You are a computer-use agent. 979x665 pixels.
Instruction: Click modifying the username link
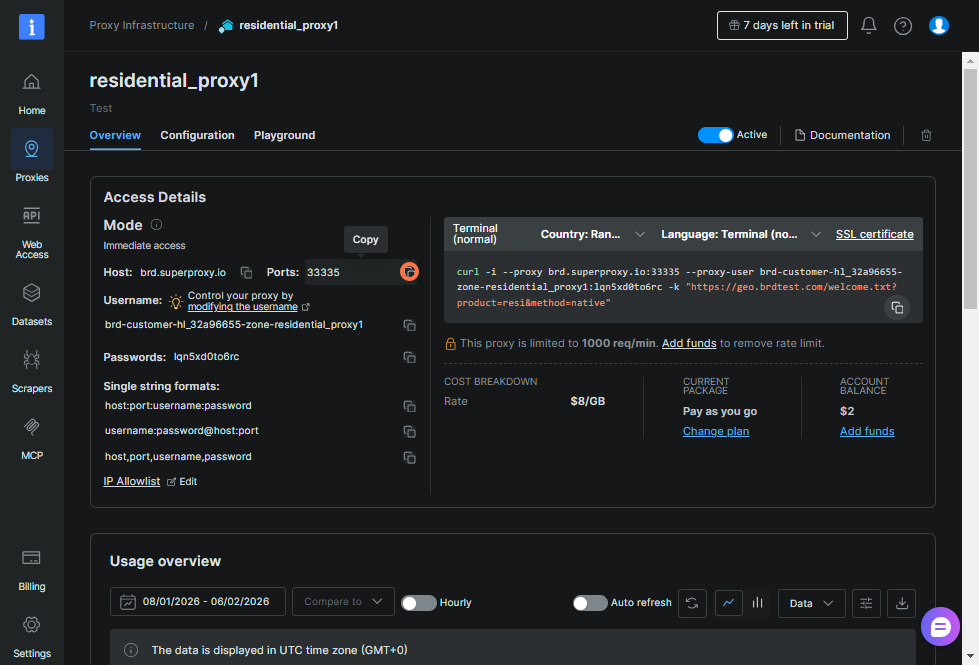click(x=242, y=307)
